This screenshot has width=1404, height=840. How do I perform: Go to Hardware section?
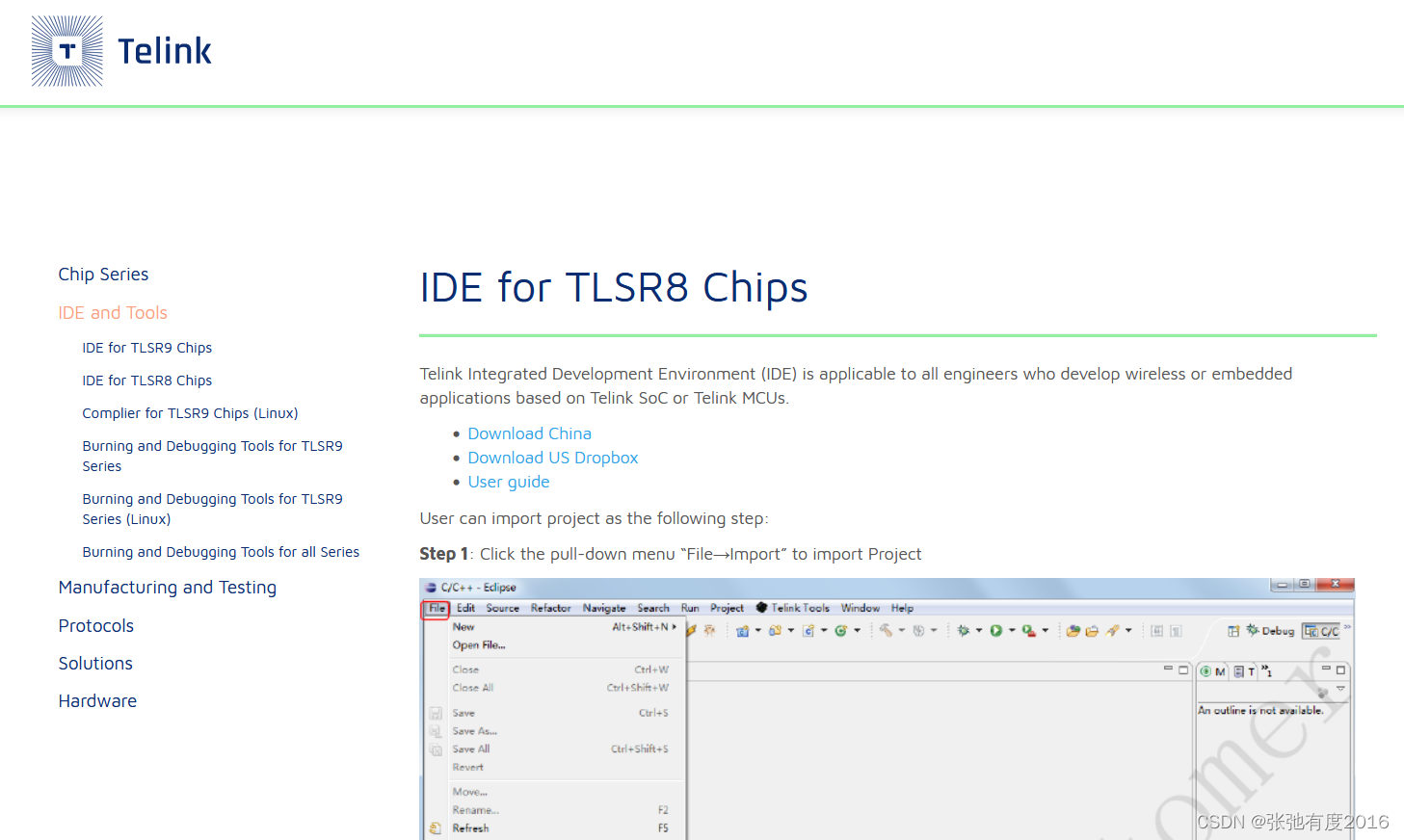97,701
